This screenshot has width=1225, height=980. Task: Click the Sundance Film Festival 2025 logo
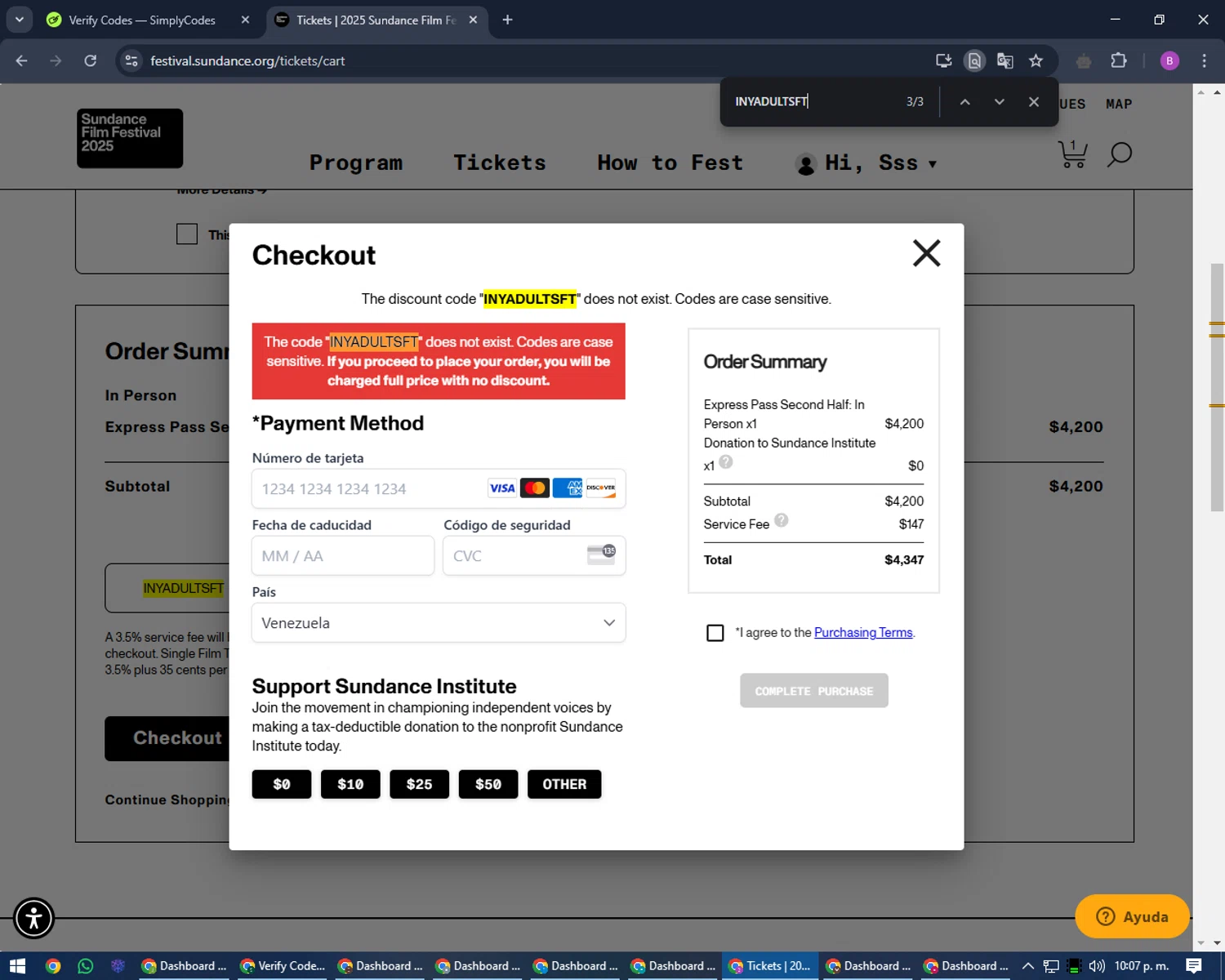point(130,138)
